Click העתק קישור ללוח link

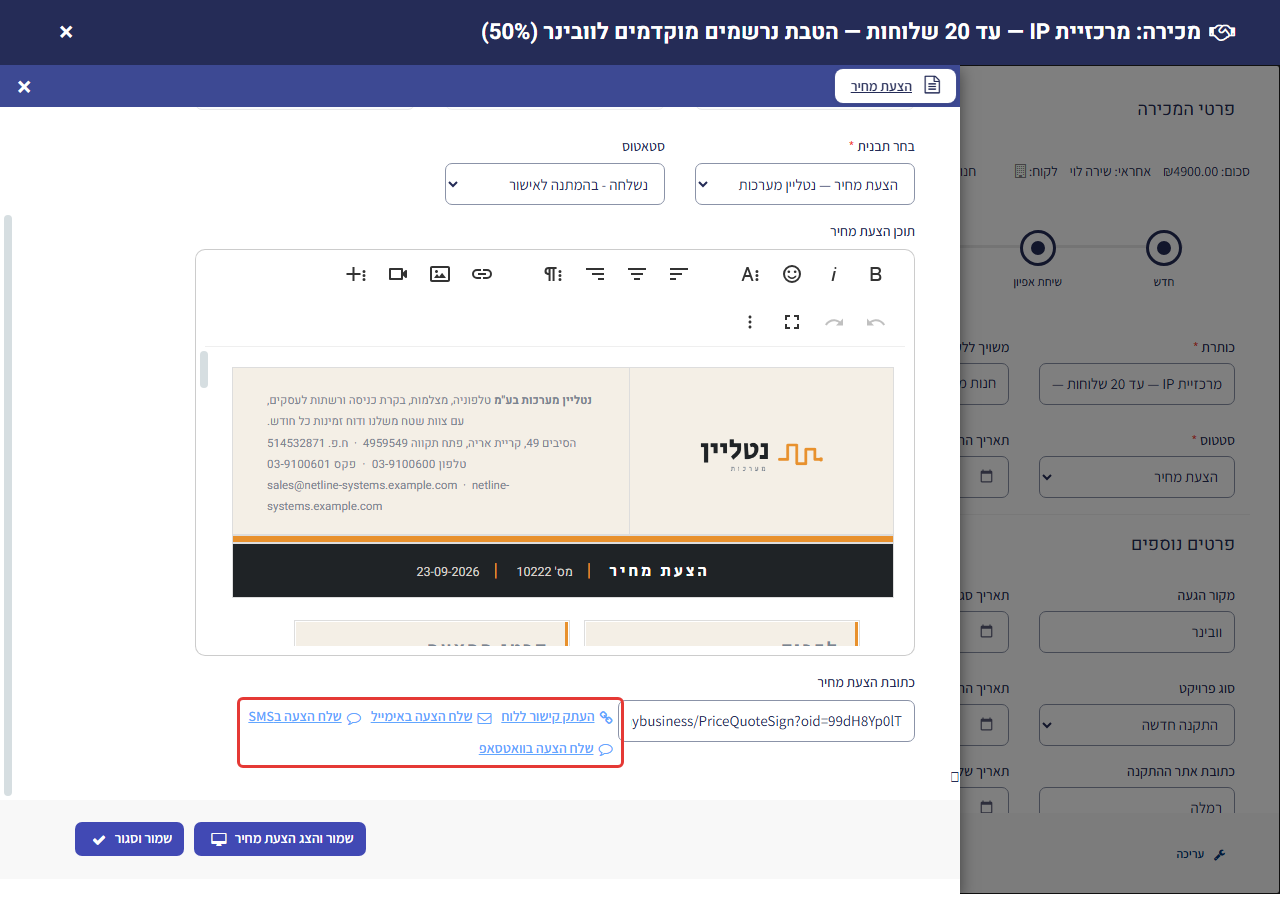556,717
